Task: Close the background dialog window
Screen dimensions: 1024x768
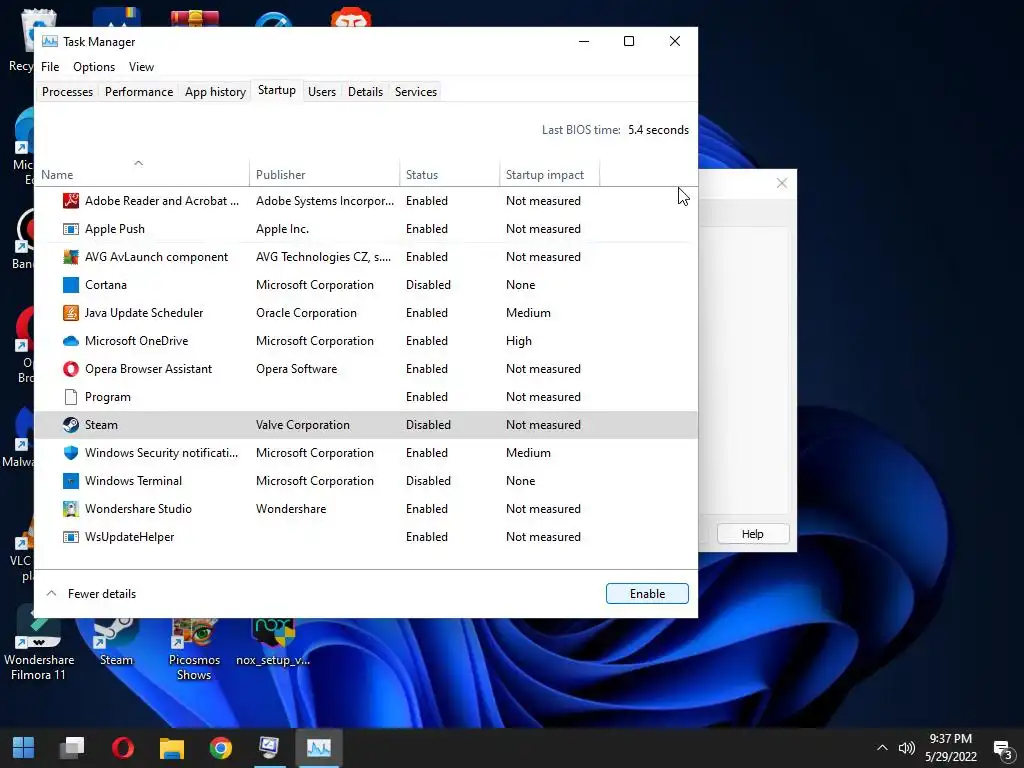Action: pyautogui.click(x=782, y=183)
